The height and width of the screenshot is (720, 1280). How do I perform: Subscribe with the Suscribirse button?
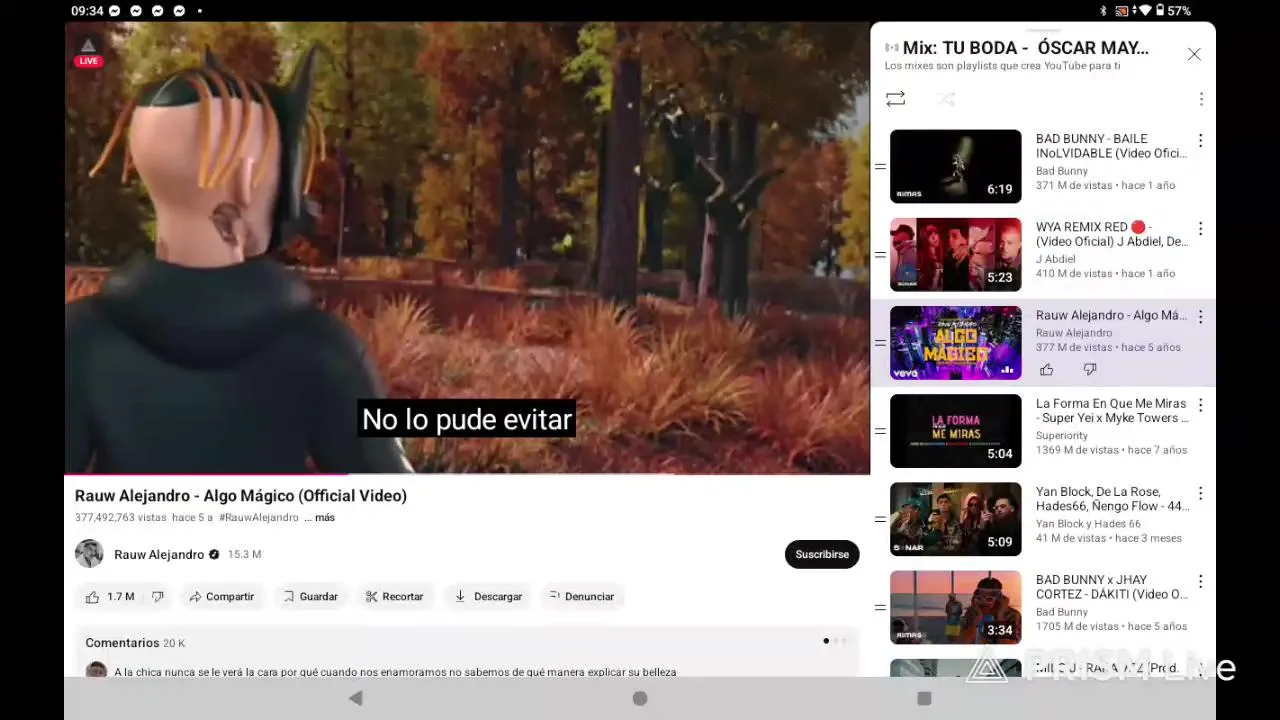point(822,554)
